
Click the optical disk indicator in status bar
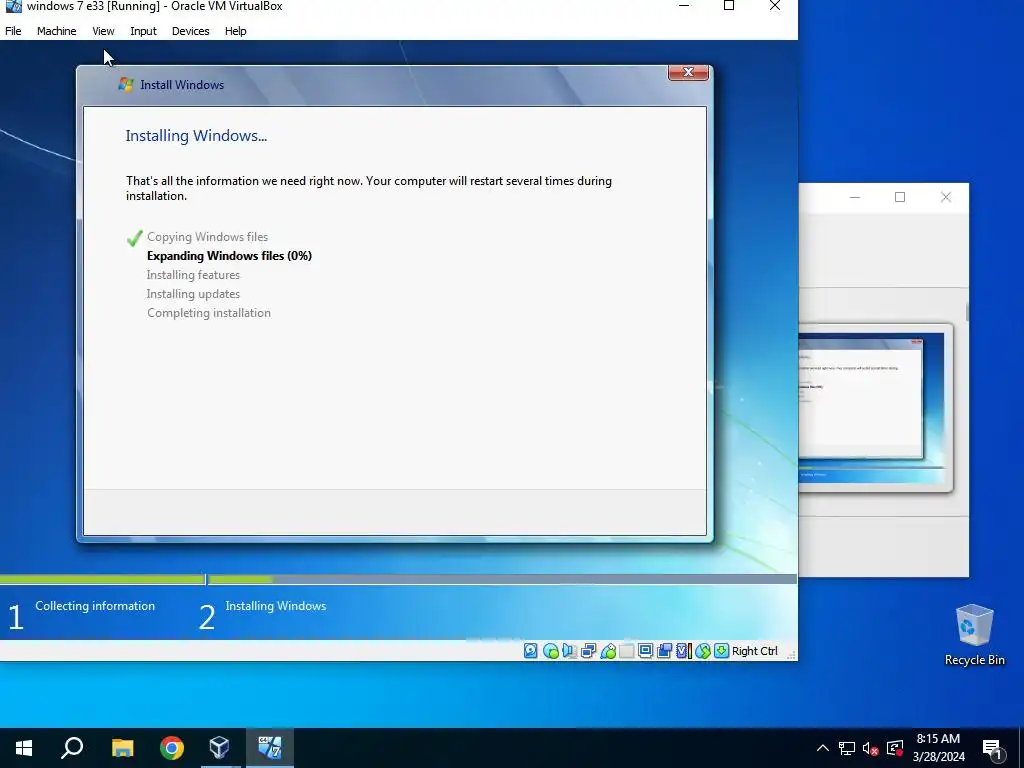pyautogui.click(x=551, y=650)
